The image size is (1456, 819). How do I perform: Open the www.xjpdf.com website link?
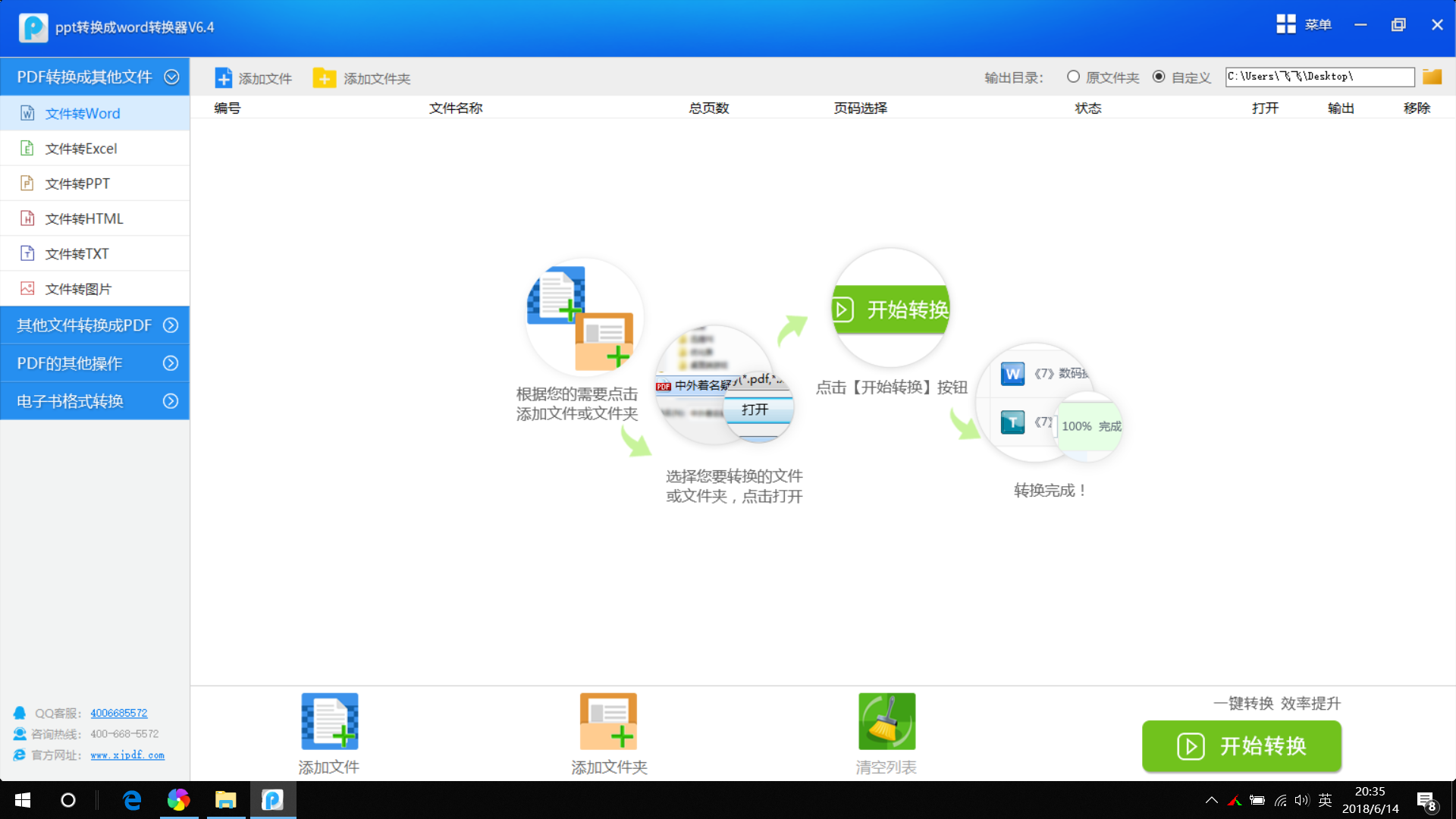(127, 755)
